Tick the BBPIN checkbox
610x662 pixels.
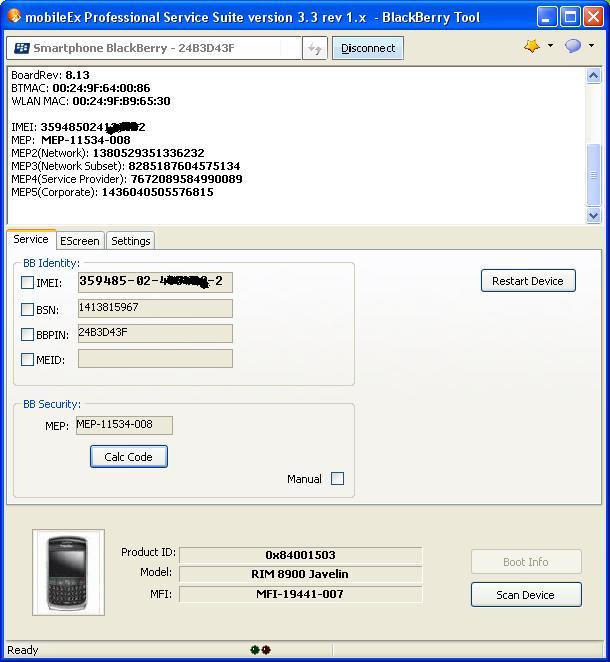pyautogui.click(x=27, y=335)
